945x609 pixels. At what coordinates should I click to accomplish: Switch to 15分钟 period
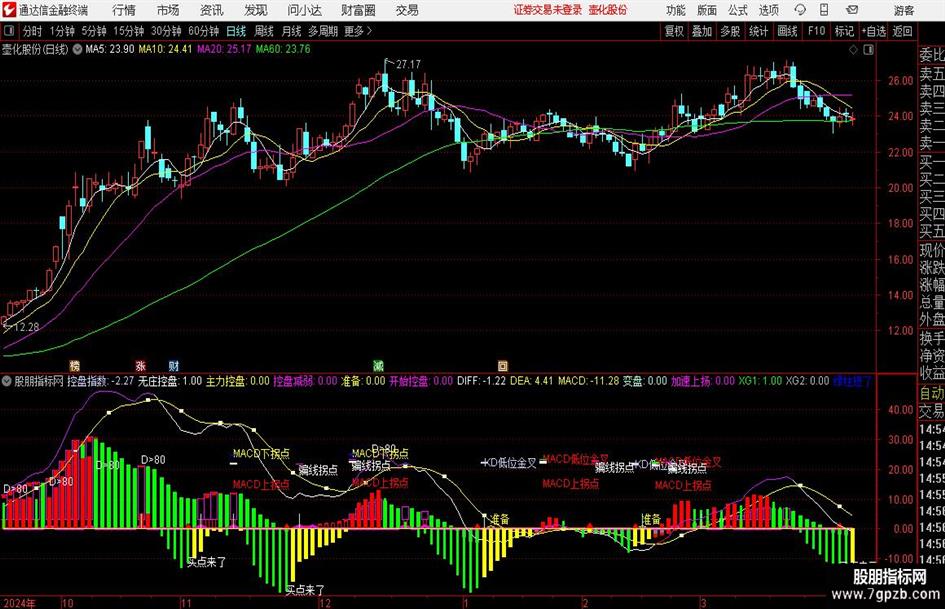(x=128, y=31)
